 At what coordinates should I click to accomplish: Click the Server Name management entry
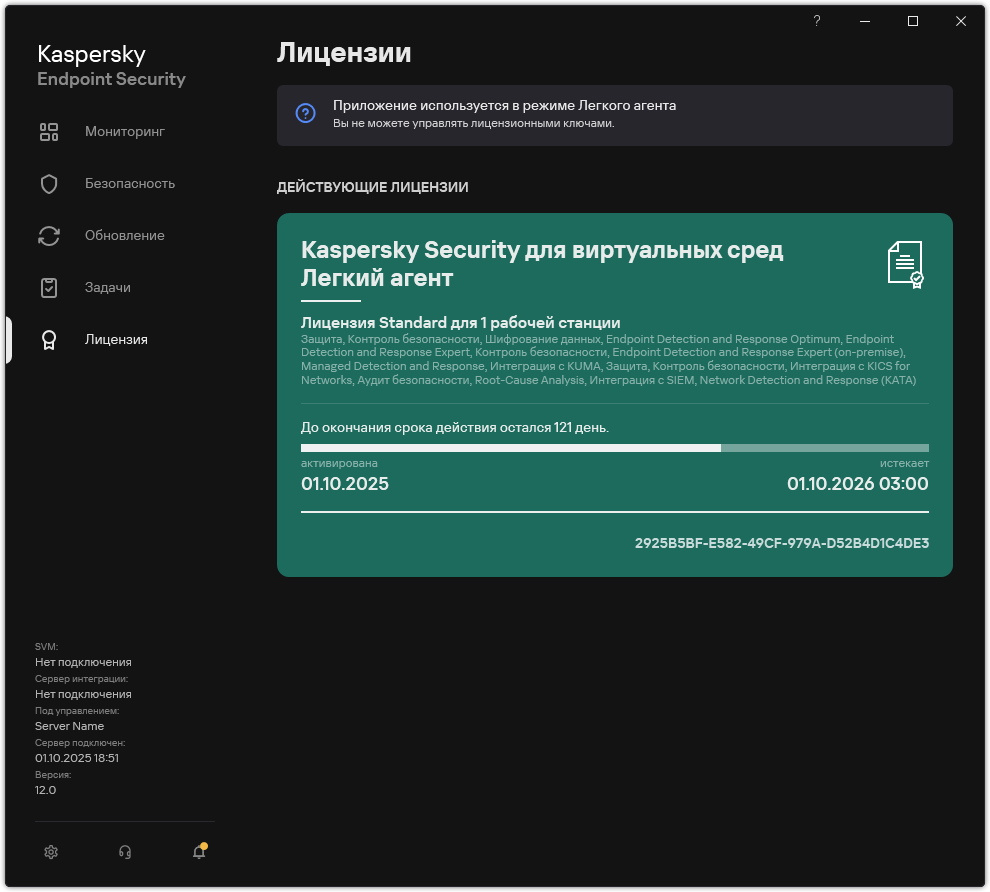point(70,725)
